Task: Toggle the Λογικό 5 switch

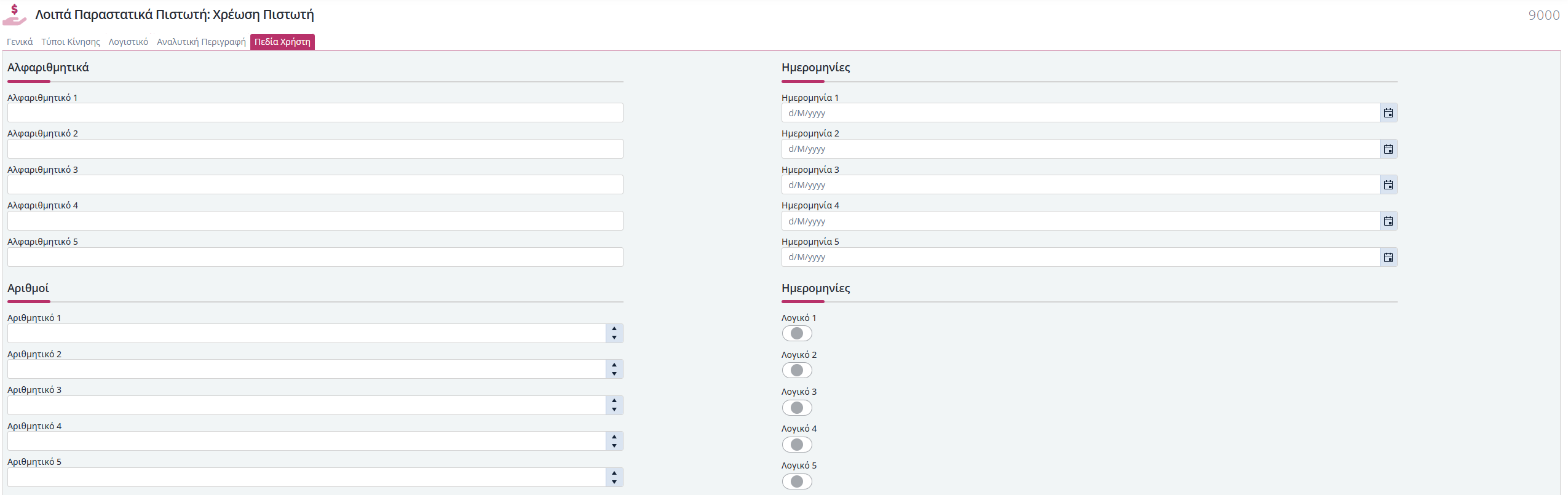Action: (797, 481)
